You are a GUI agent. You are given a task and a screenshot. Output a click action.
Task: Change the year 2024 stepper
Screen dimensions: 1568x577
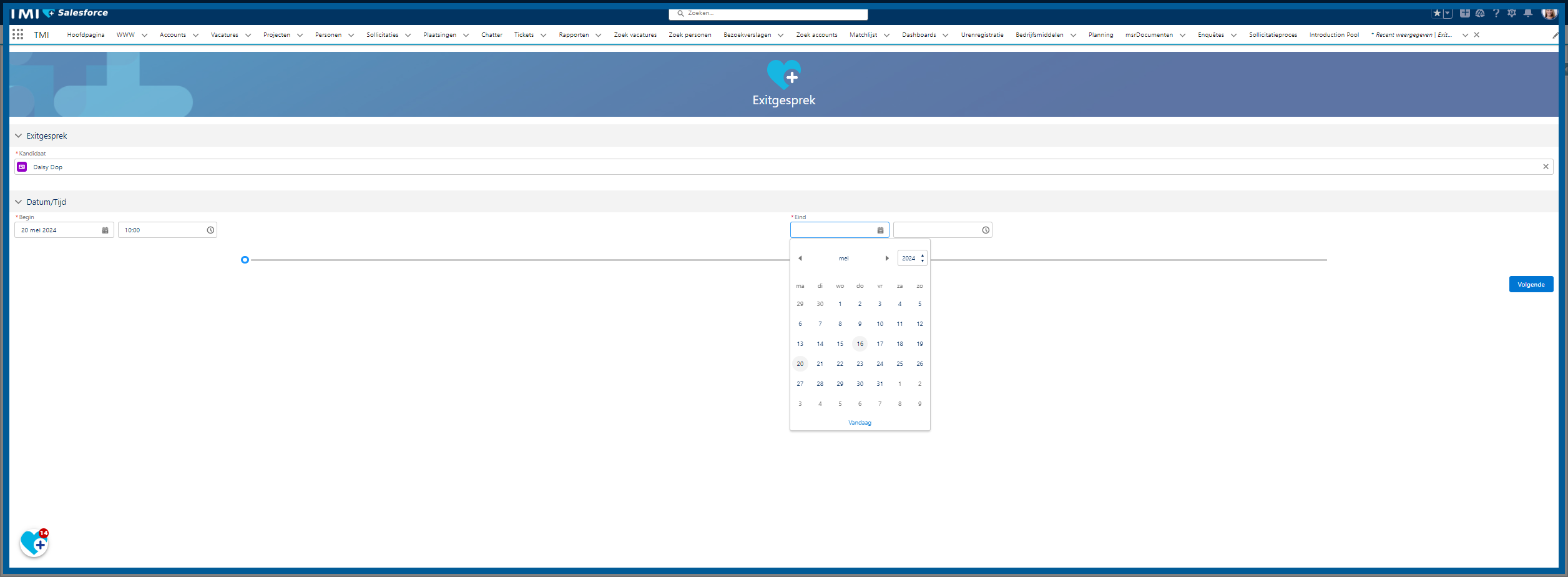coord(923,259)
